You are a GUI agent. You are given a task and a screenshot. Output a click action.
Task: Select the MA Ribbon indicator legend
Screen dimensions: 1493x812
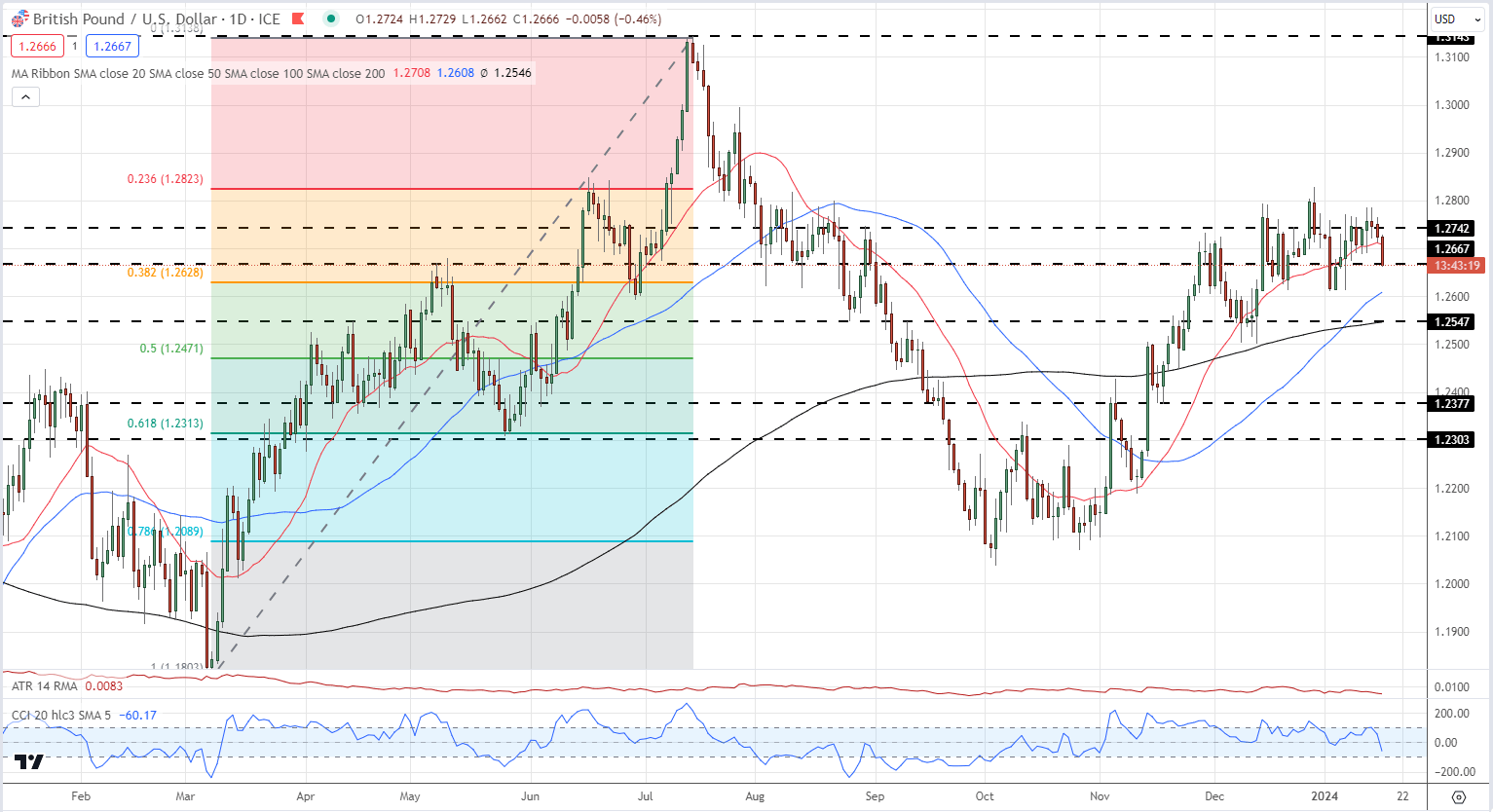coord(198,73)
